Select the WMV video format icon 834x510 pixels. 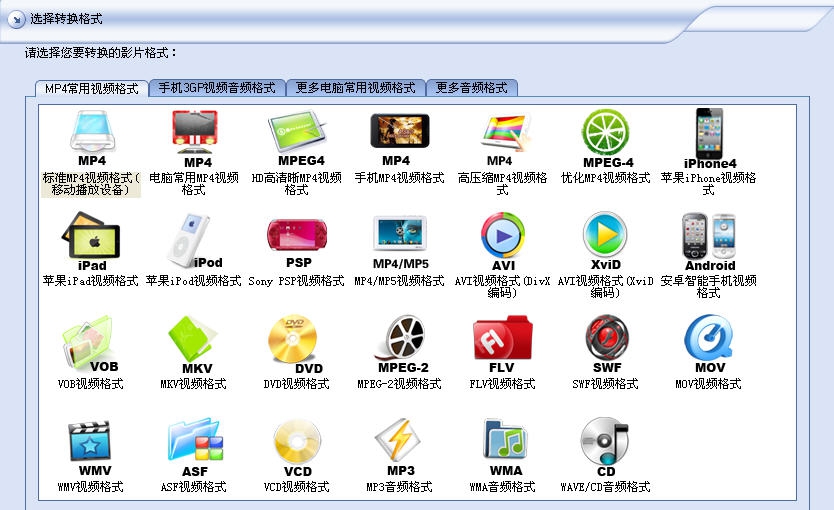pos(90,448)
